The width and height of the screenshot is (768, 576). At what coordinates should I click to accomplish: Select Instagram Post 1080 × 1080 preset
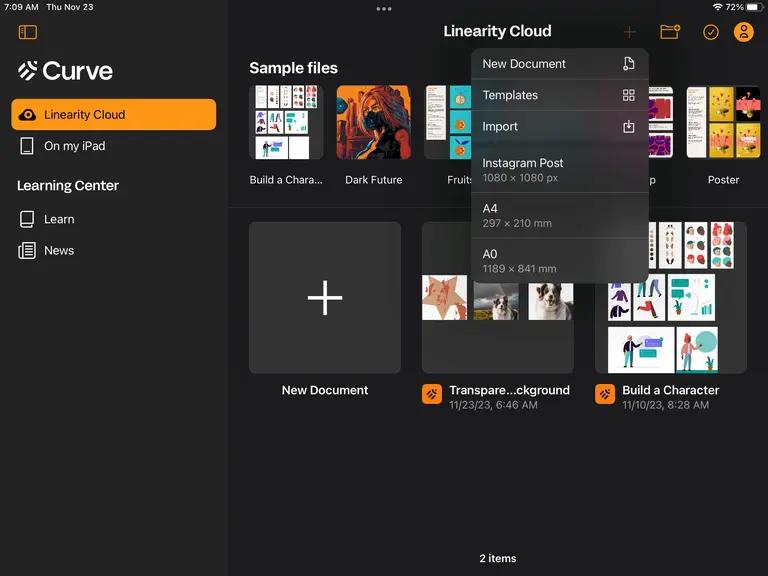point(560,170)
